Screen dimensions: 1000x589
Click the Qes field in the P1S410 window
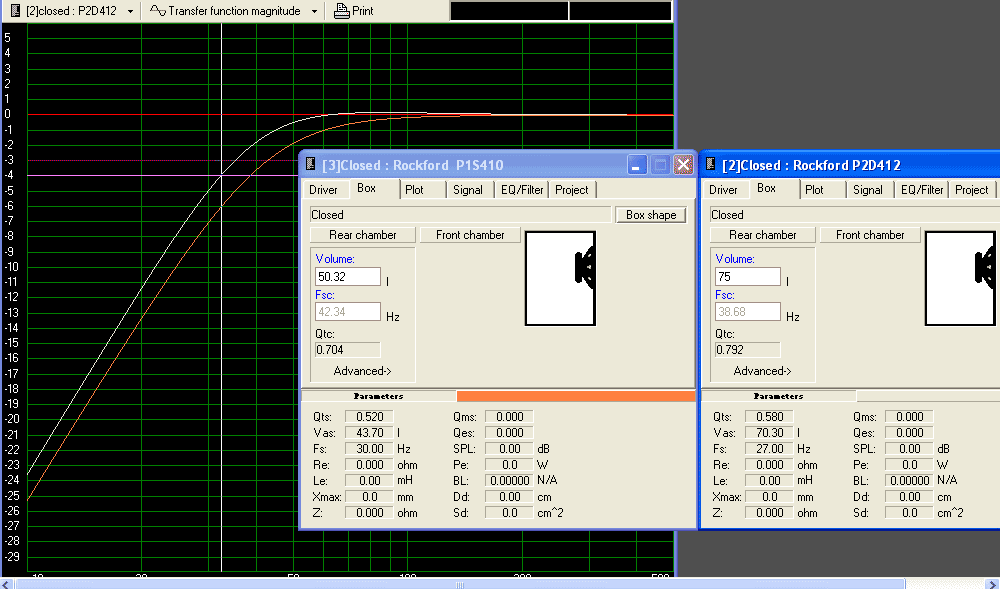pyautogui.click(x=509, y=433)
